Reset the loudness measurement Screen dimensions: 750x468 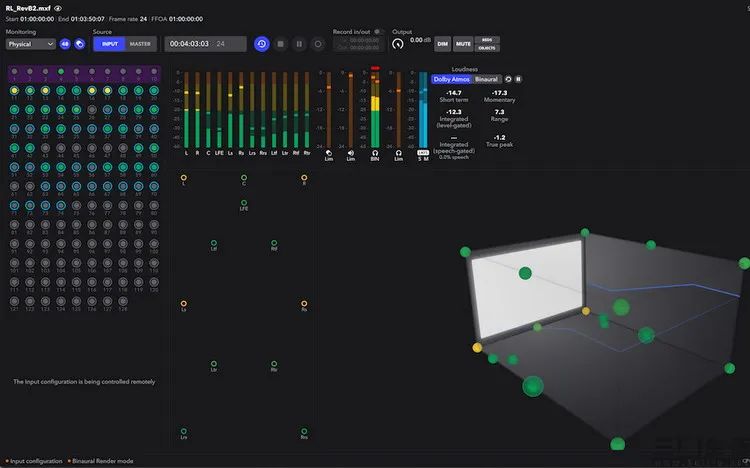click(x=507, y=79)
